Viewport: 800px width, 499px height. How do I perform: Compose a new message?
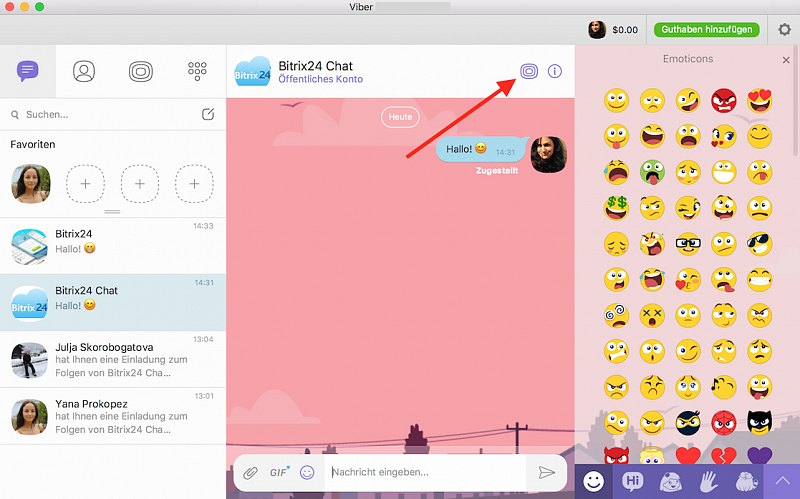point(208,114)
